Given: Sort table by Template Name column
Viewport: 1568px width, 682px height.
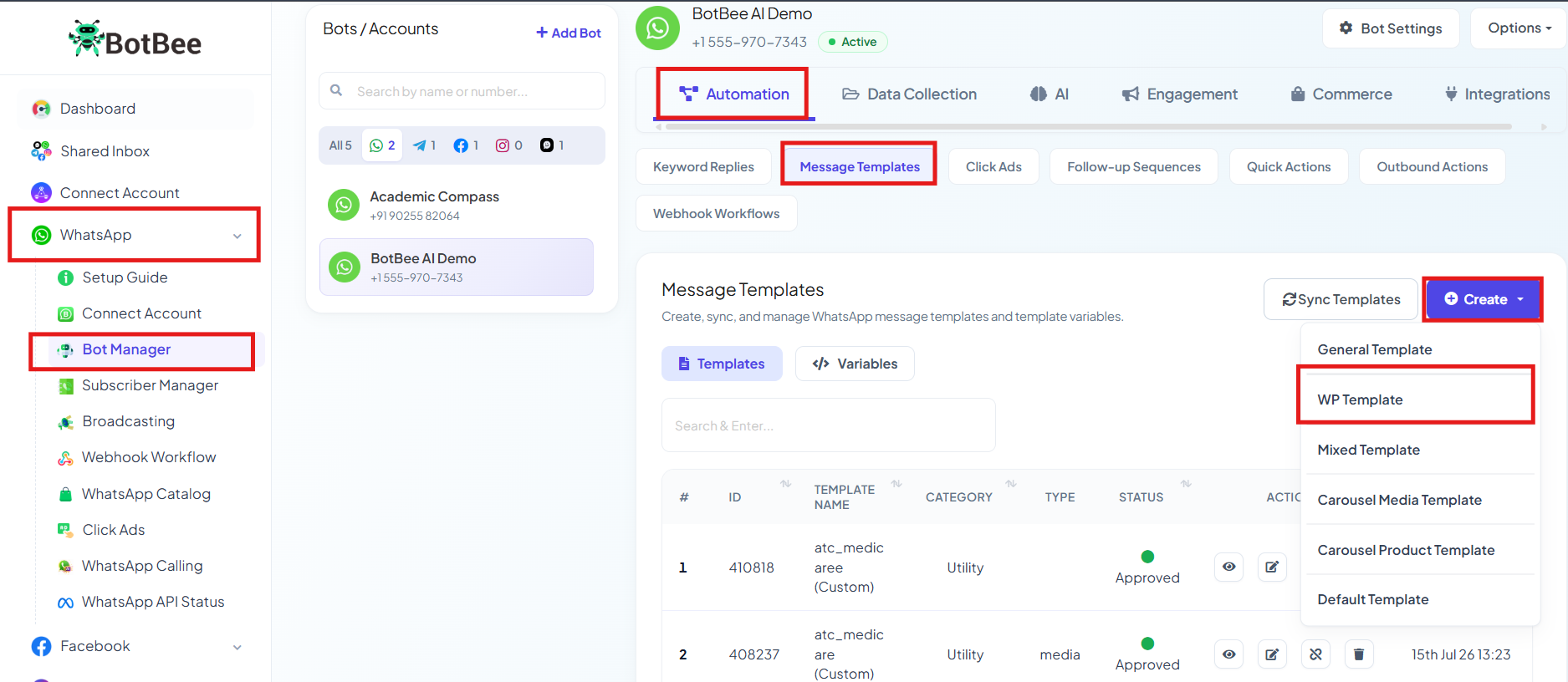Looking at the screenshot, I should pos(896,485).
